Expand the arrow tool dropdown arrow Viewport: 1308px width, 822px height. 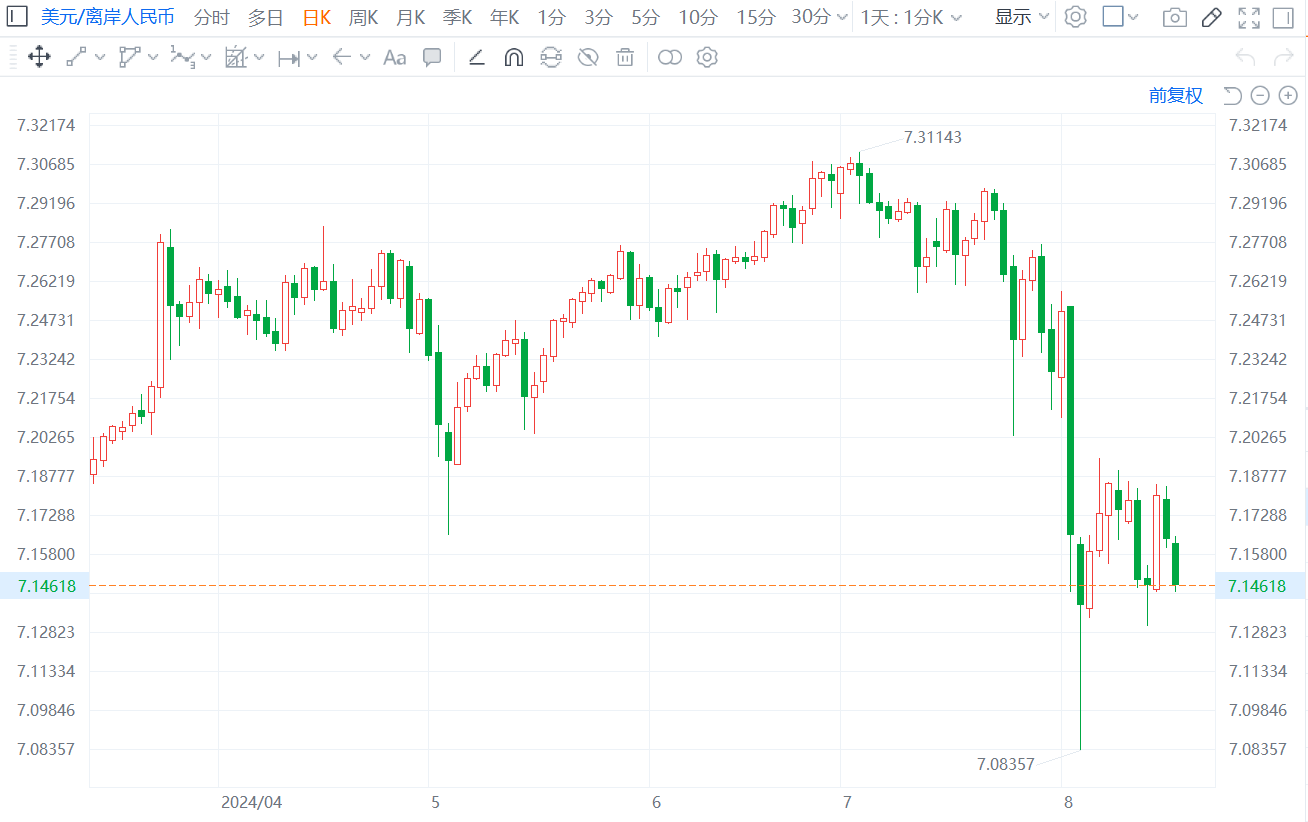click(365, 58)
